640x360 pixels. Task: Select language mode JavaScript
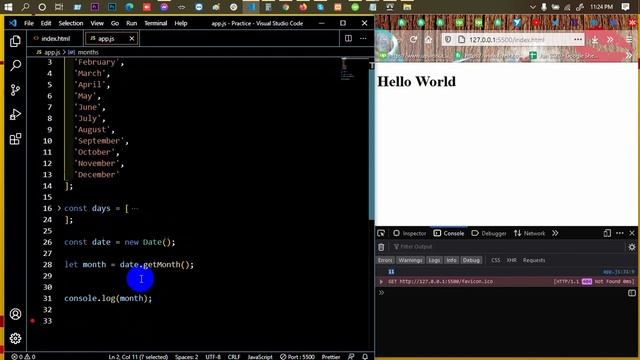pos(260,356)
